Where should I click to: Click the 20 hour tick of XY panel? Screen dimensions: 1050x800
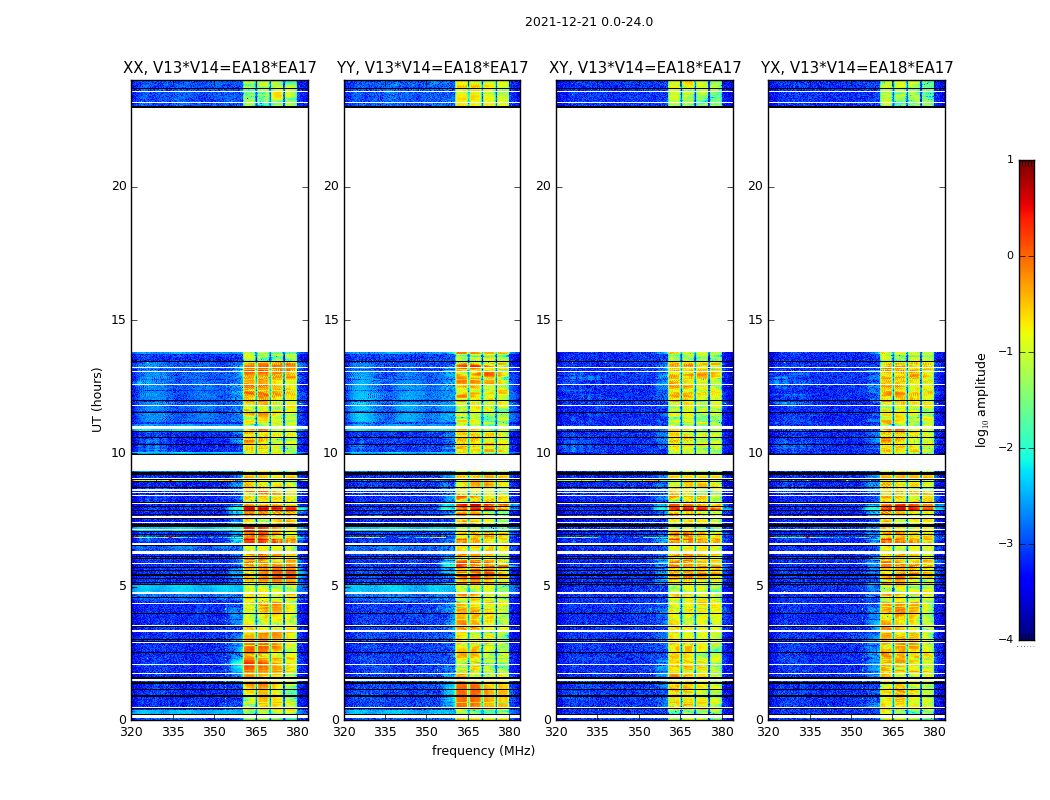[x=543, y=186]
